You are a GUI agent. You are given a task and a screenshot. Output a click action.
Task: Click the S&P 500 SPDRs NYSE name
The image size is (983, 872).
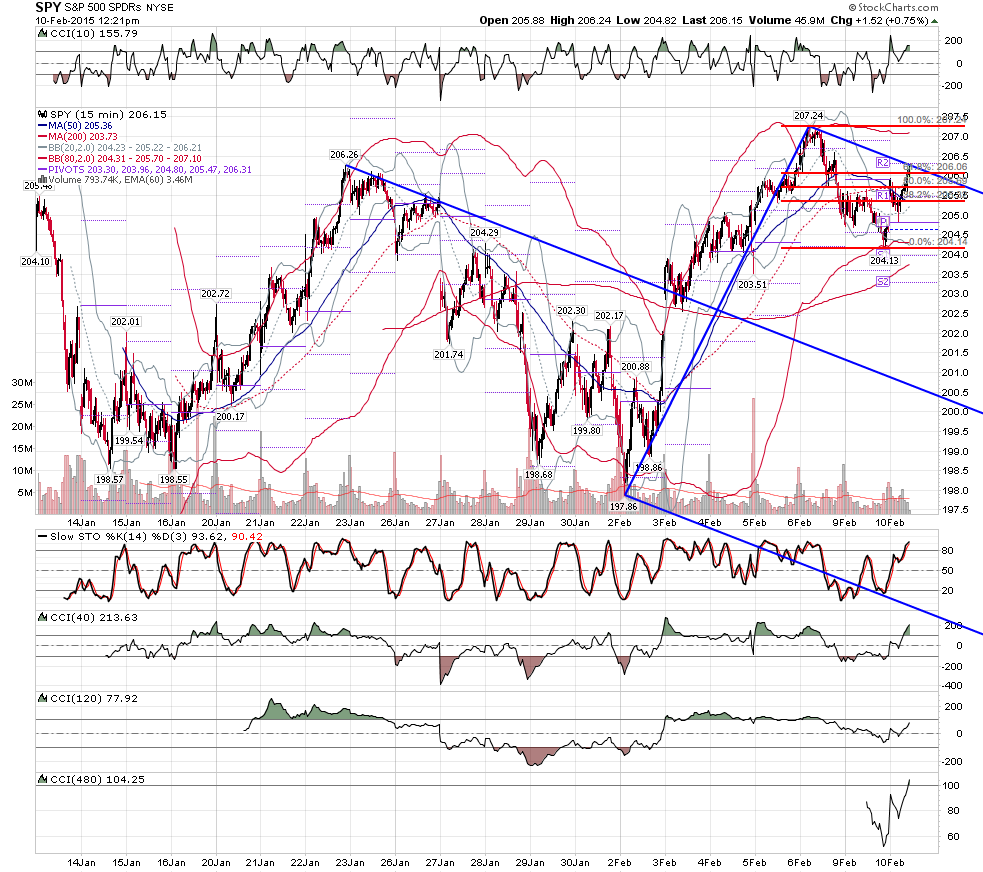click(x=119, y=8)
